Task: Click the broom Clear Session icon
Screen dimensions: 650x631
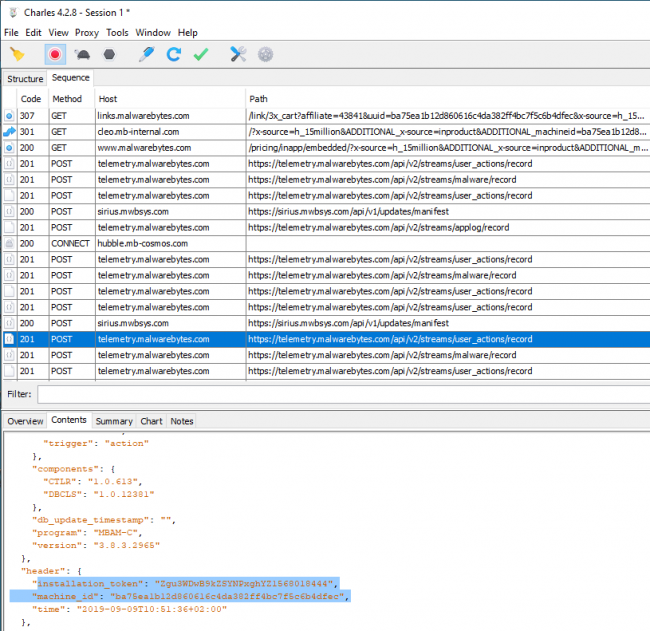Action: click(x=17, y=54)
